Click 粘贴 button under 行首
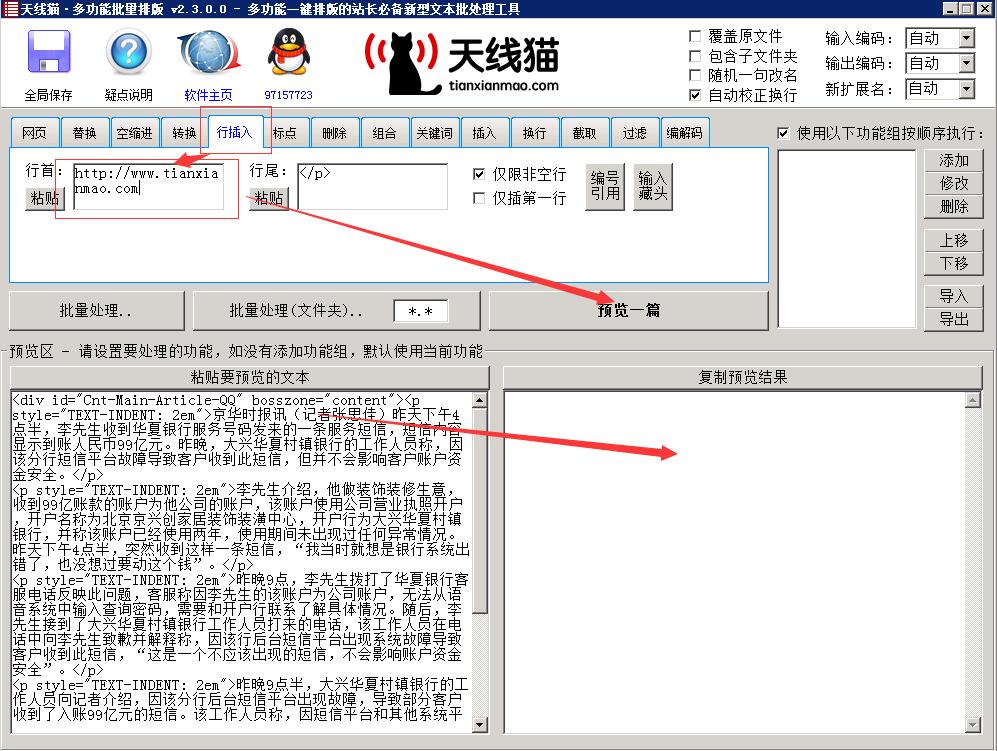Screen dimensions: 997x751 pyautogui.click(x=45, y=198)
